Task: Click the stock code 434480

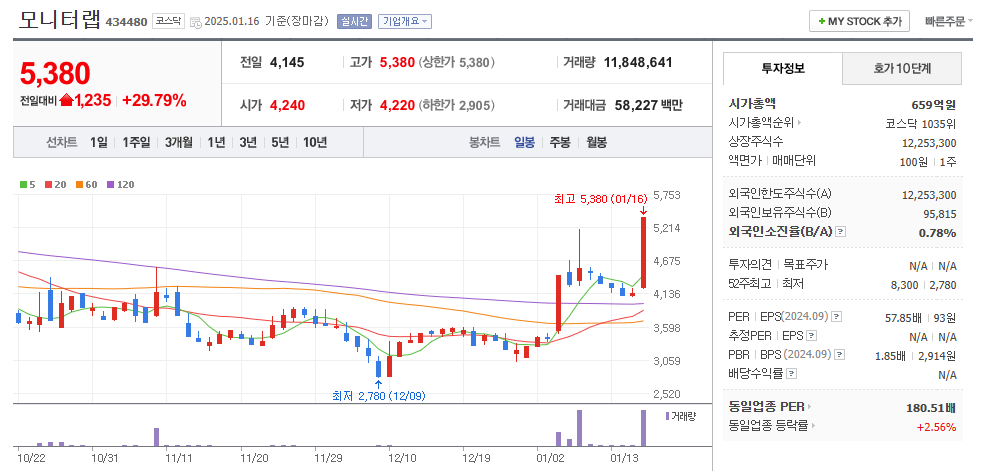Action: point(126,23)
